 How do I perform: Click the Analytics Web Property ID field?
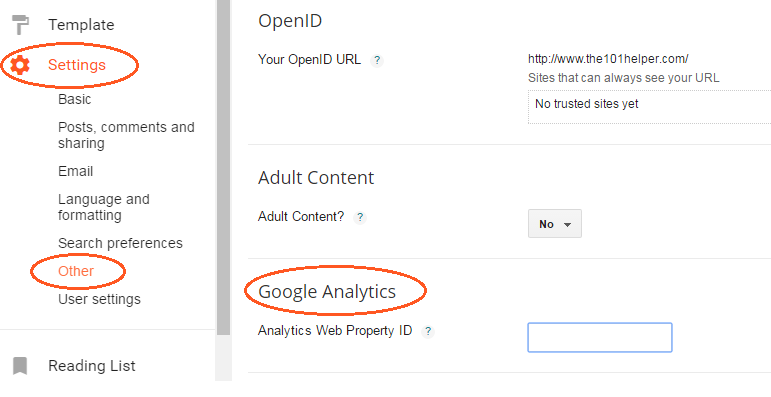click(x=600, y=337)
